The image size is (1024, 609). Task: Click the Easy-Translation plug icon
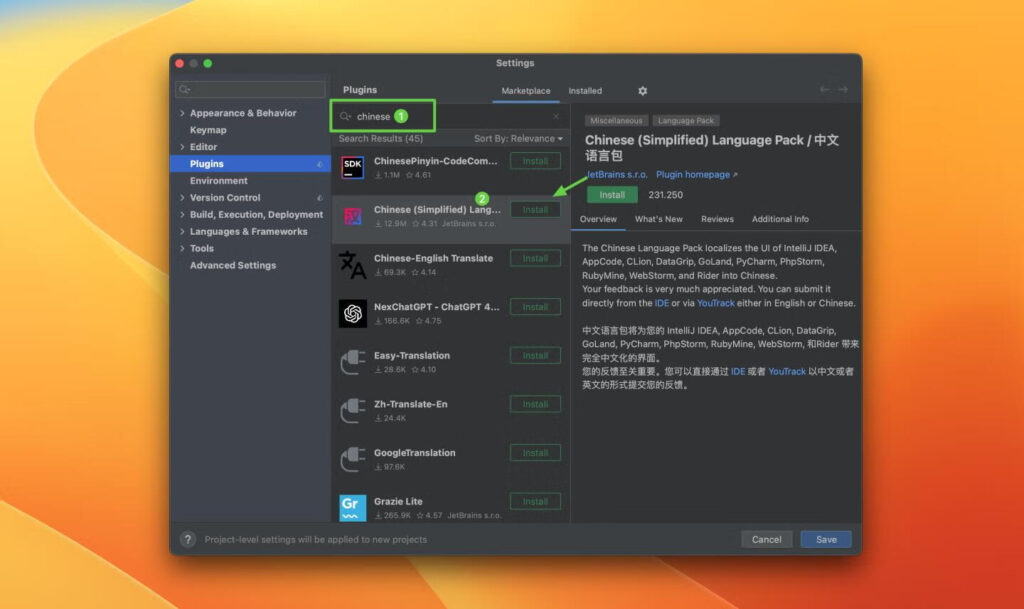click(x=353, y=361)
